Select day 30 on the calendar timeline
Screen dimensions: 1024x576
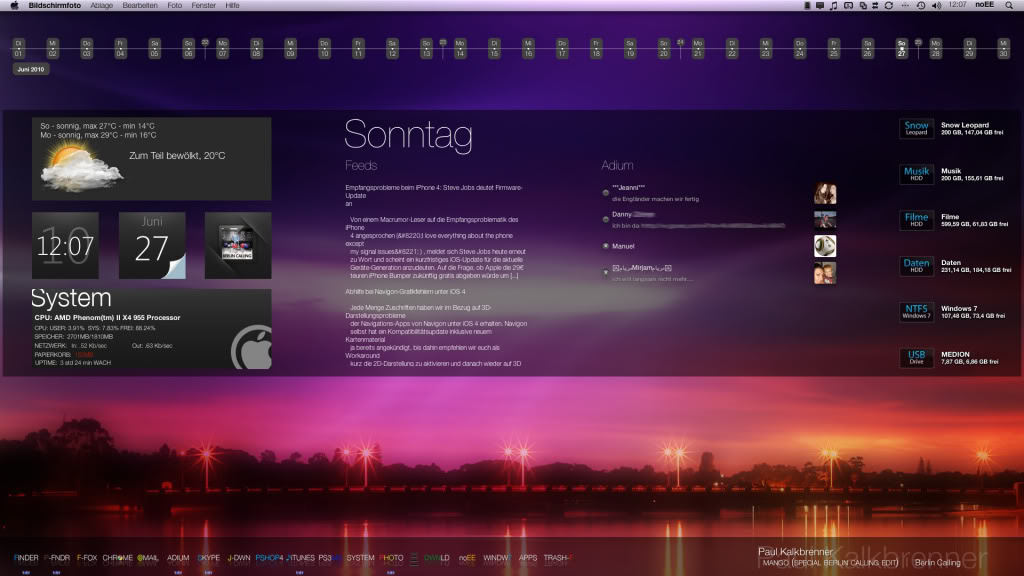click(x=1003, y=48)
